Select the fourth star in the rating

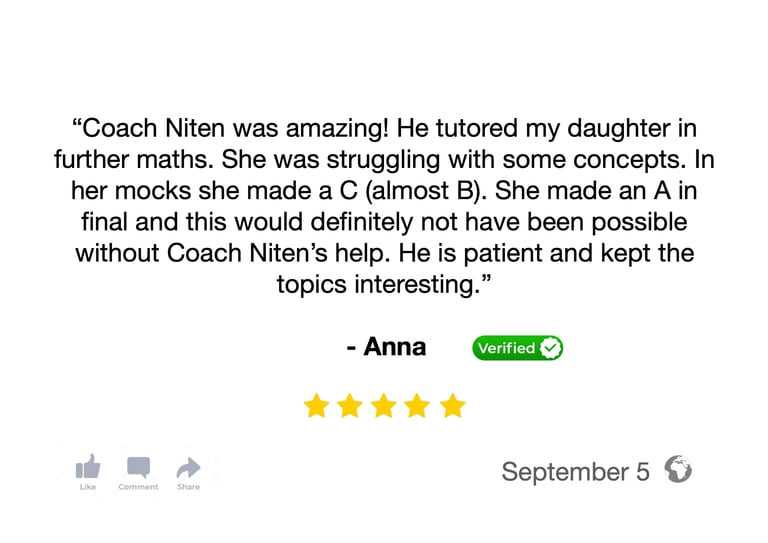tap(418, 406)
